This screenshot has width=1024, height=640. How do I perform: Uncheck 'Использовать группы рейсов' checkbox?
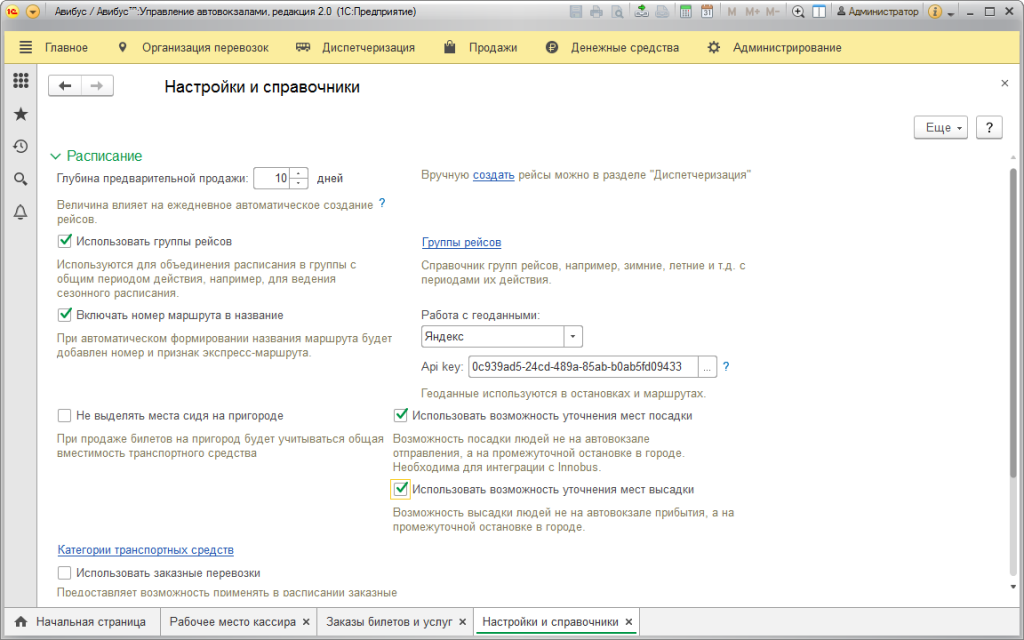(x=65, y=241)
